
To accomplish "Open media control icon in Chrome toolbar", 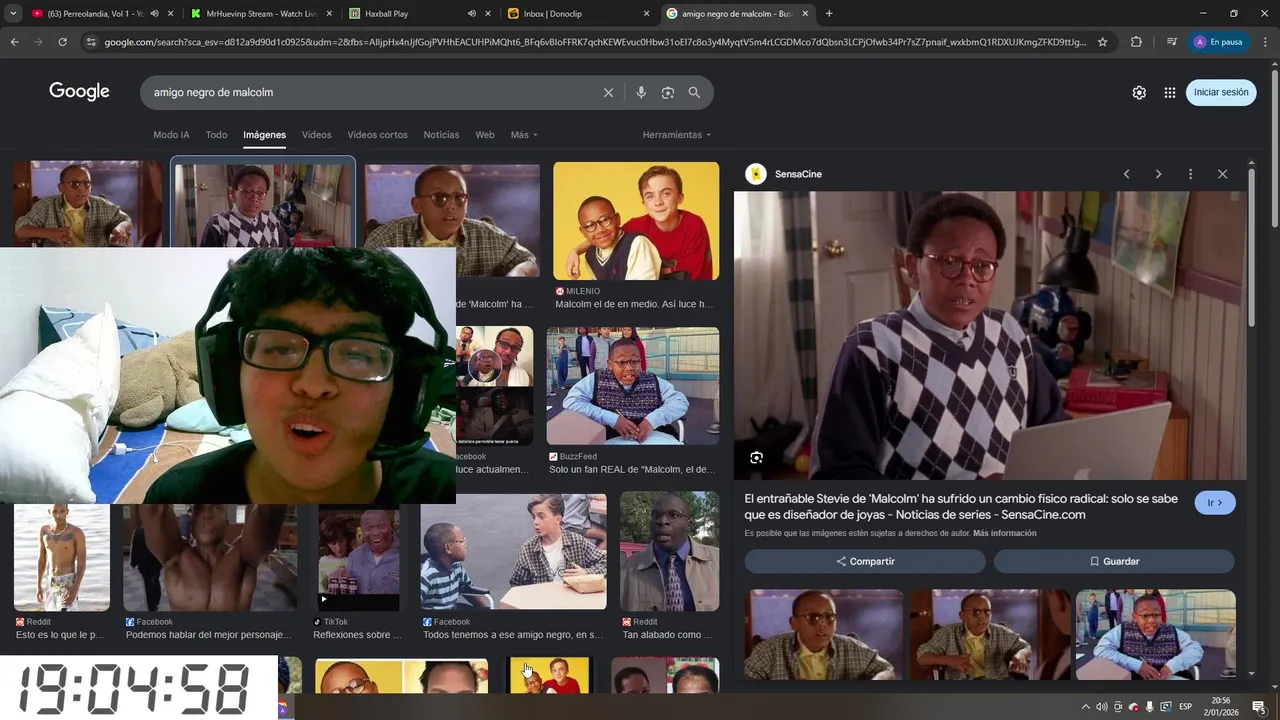I will pyautogui.click(x=1171, y=42).
